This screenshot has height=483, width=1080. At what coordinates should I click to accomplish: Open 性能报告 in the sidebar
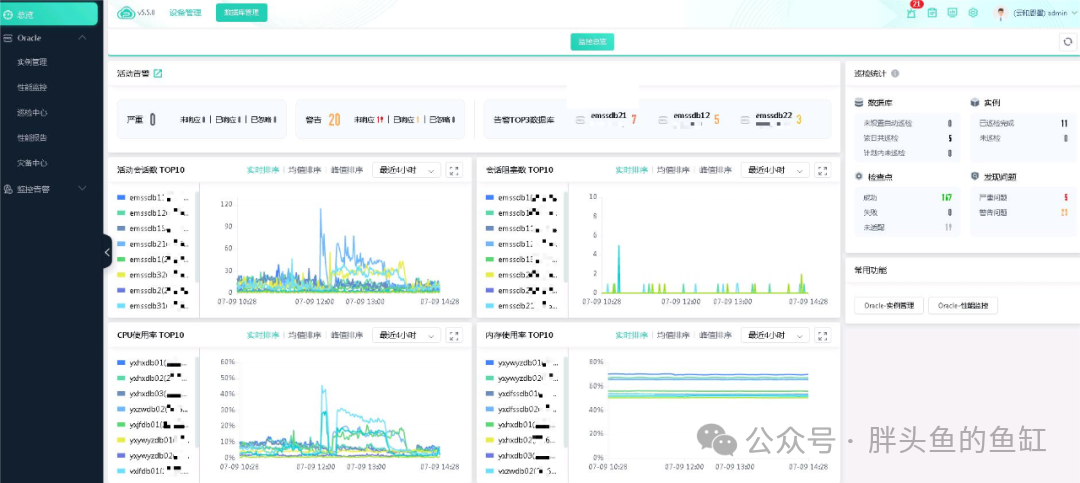(x=32, y=138)
